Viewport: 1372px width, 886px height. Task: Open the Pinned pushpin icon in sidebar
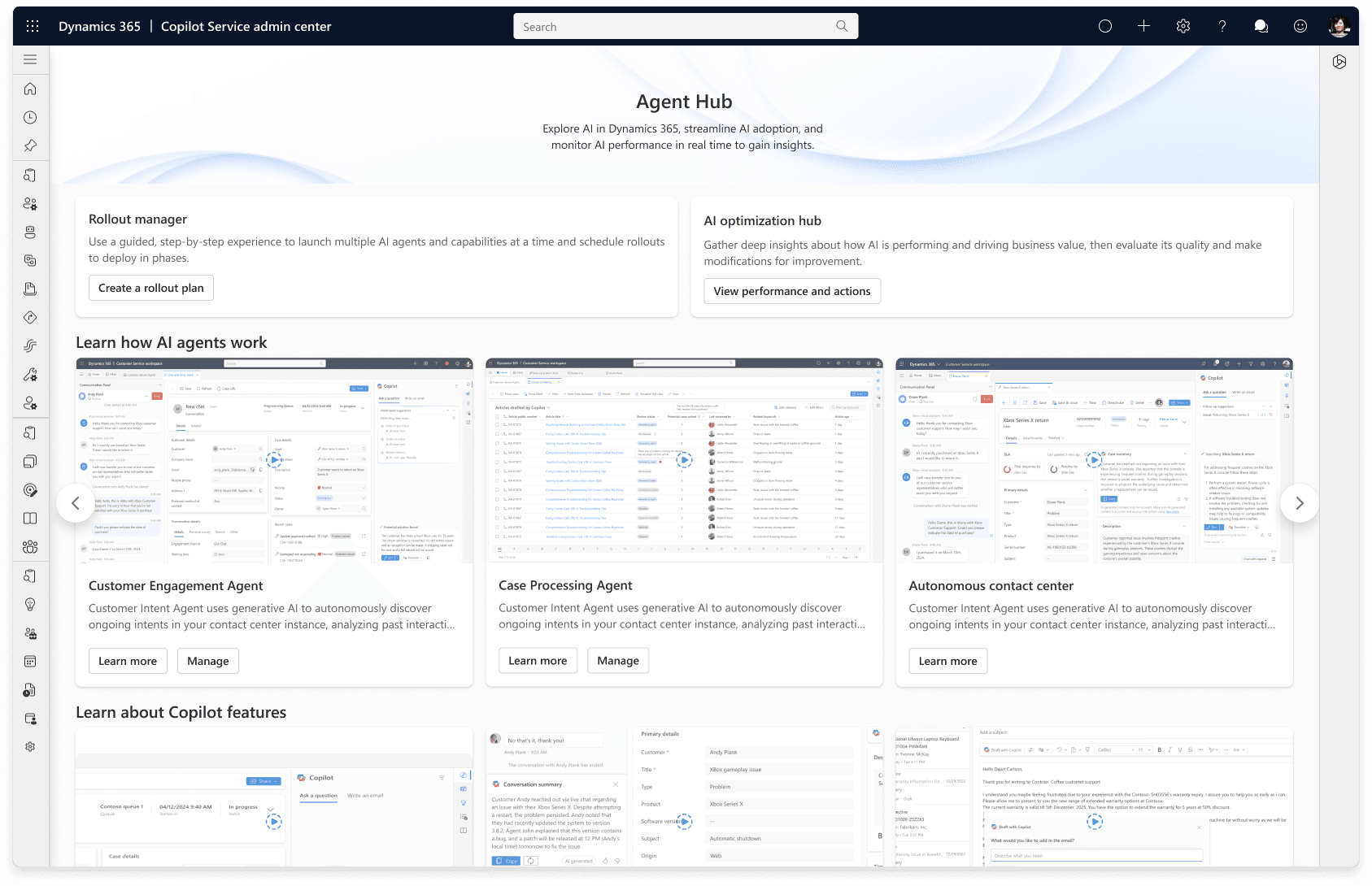30,145
